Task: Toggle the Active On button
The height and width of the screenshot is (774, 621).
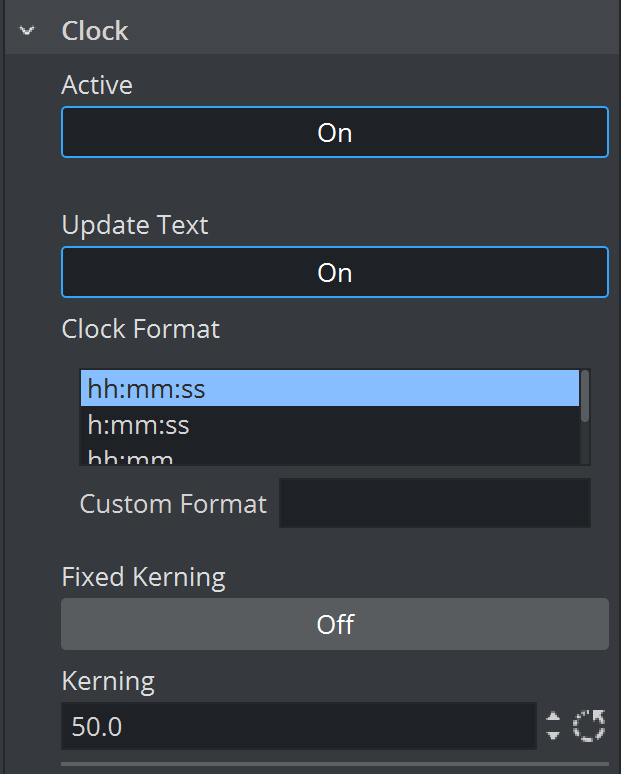Action: click(x=335, y=132)
